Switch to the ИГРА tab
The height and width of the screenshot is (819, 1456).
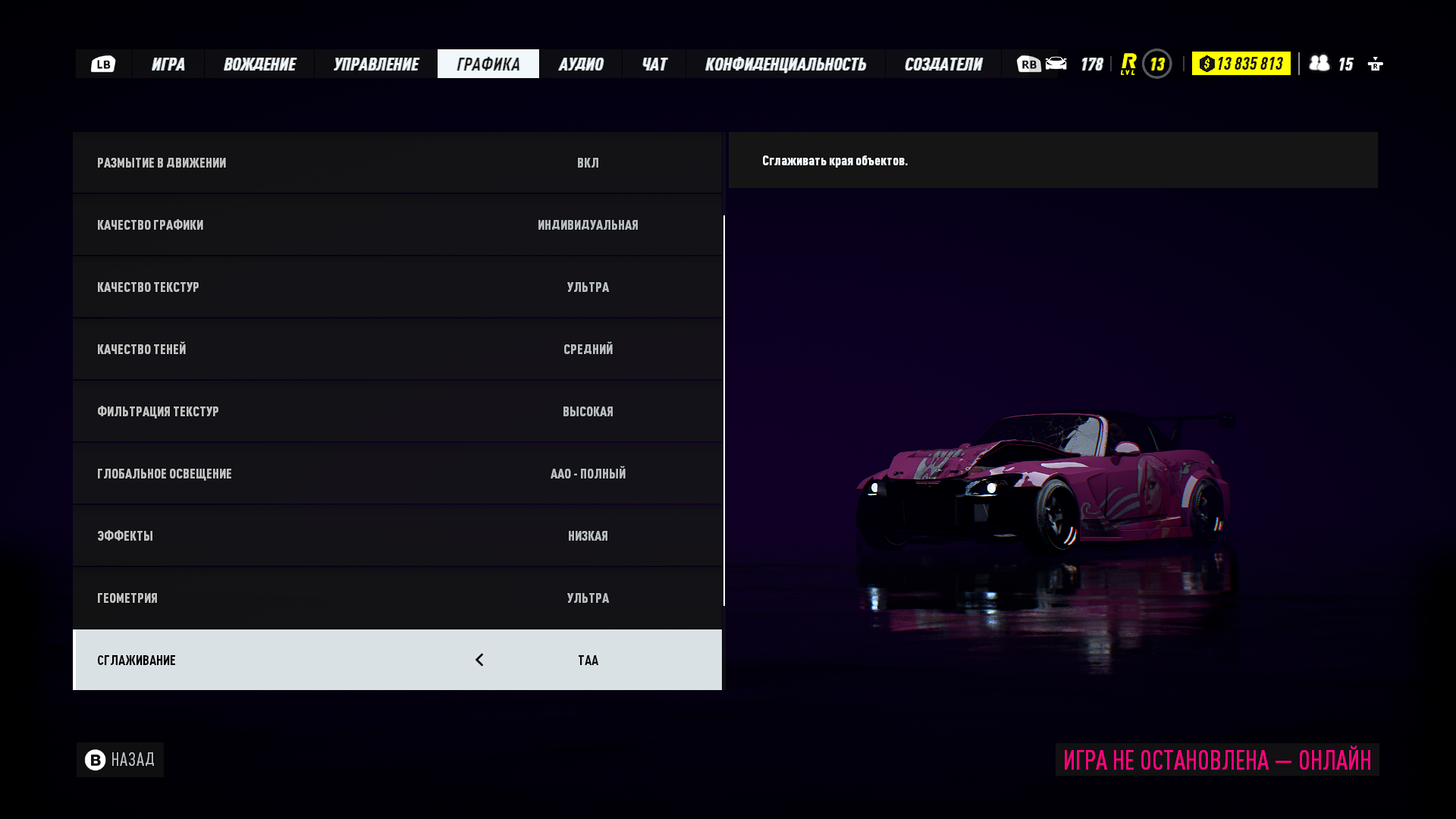(x=168, y=64)
